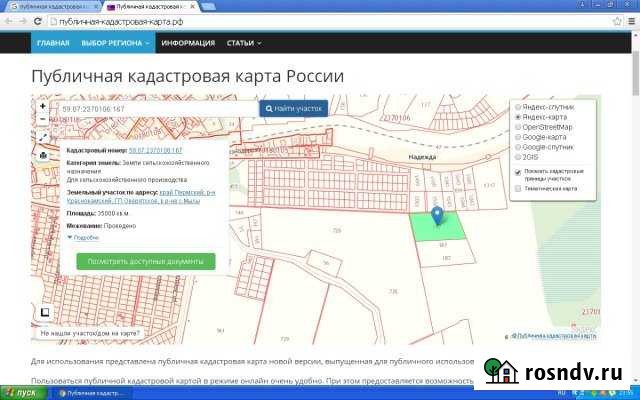Screen dimensions: 640x400
Task: Click the browser forward arrow
Action: tap(22, 21)
